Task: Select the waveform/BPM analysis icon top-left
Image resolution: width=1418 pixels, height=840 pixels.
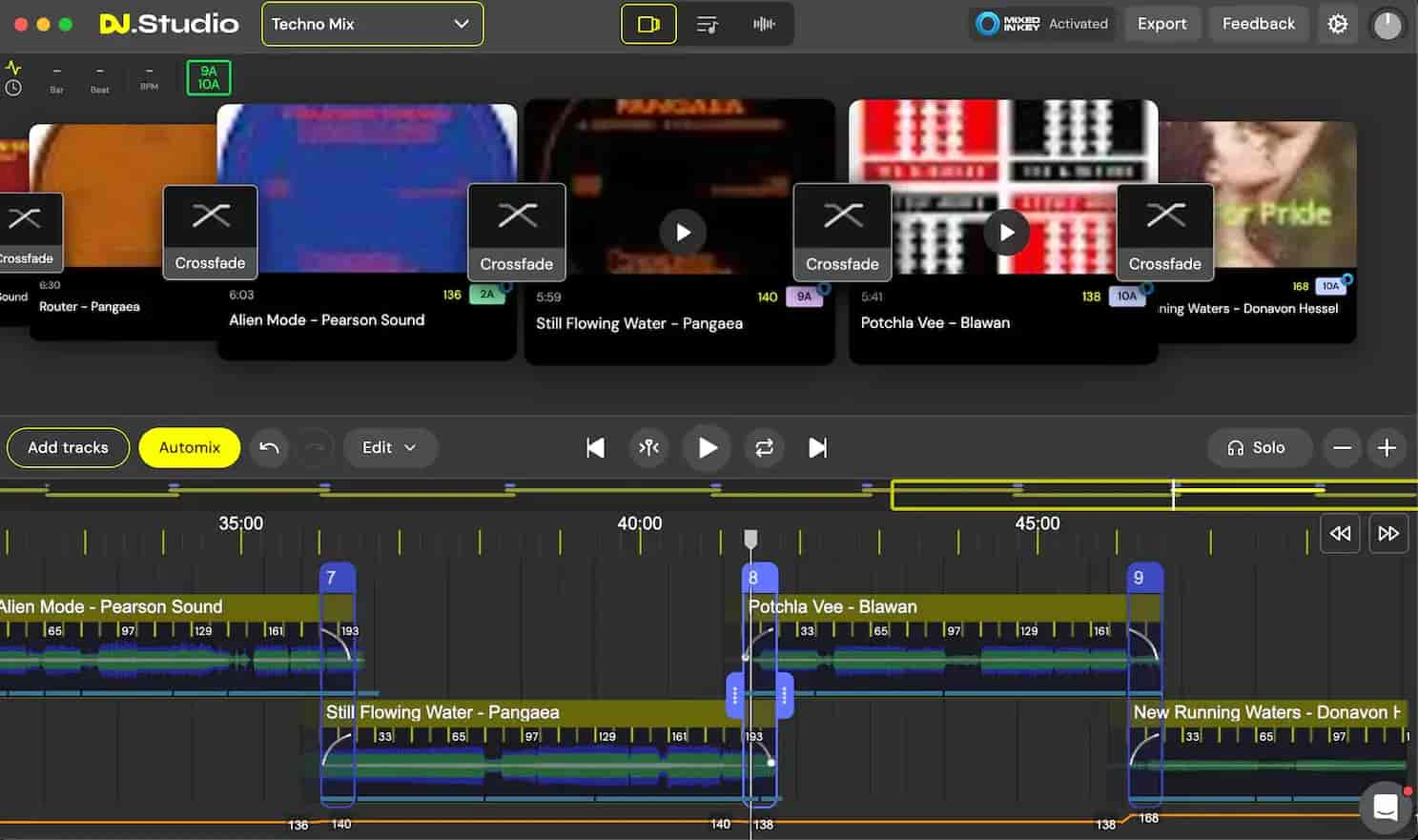Action: pyautogui.click(x=13, y=68)
